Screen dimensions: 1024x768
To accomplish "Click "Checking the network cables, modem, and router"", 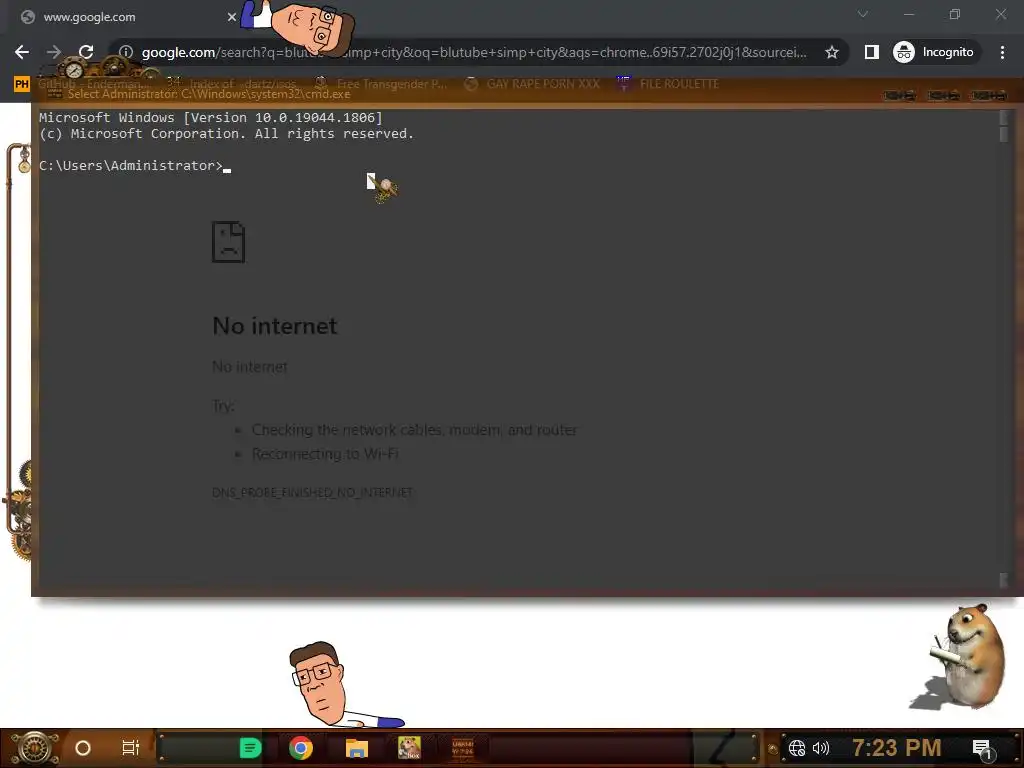I will pos(415,430).
